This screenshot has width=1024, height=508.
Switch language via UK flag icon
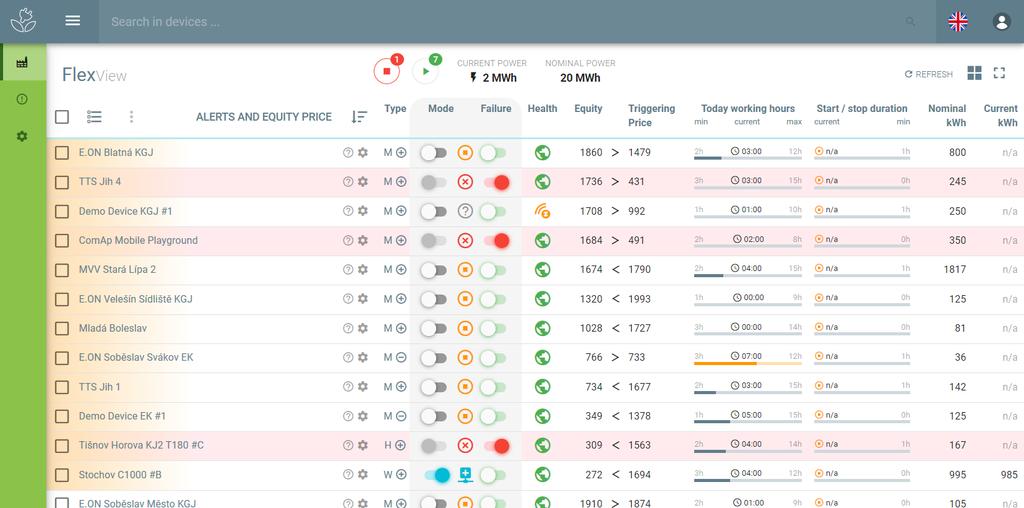pyautogui.click(x=958, y=22)
